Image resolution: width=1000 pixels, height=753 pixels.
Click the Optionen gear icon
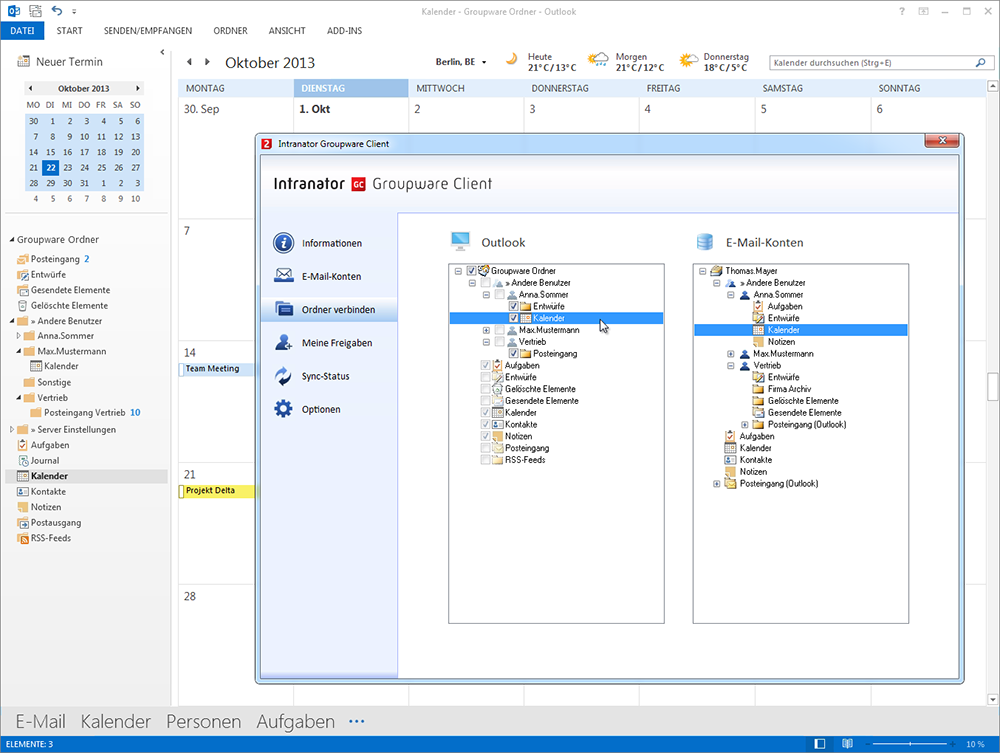[x=284, y=409]
